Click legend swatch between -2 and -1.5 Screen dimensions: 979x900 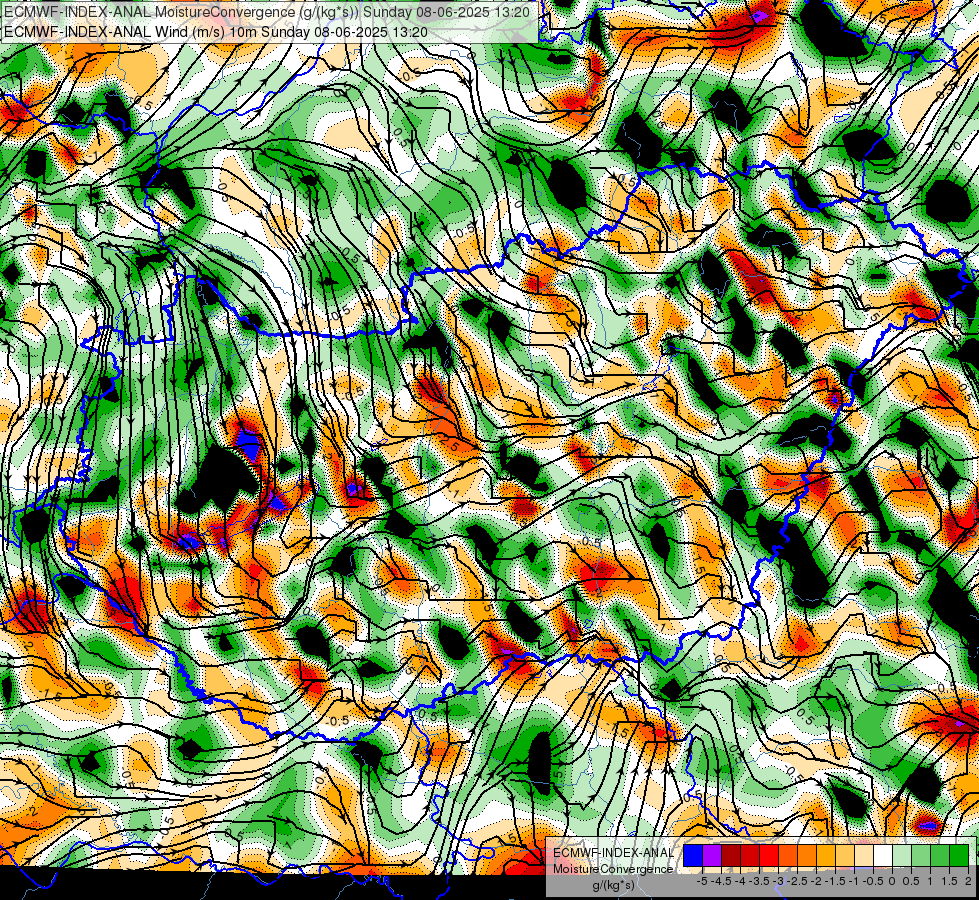point(826,855)
